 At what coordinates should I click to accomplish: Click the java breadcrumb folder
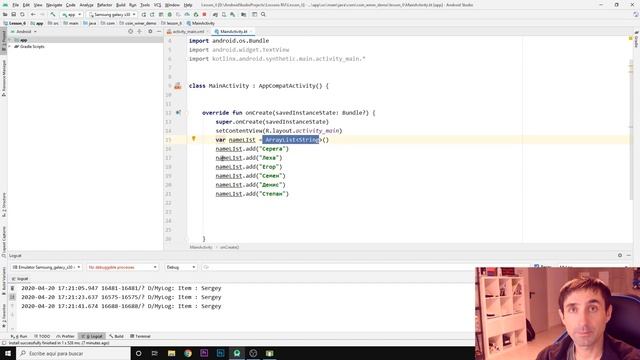click(x=90, y=23)
